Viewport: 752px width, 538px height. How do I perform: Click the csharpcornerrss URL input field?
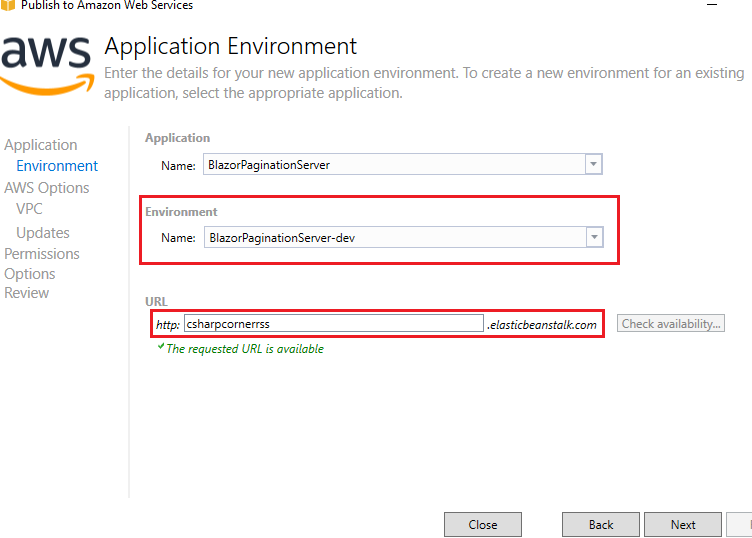[334, 324]
